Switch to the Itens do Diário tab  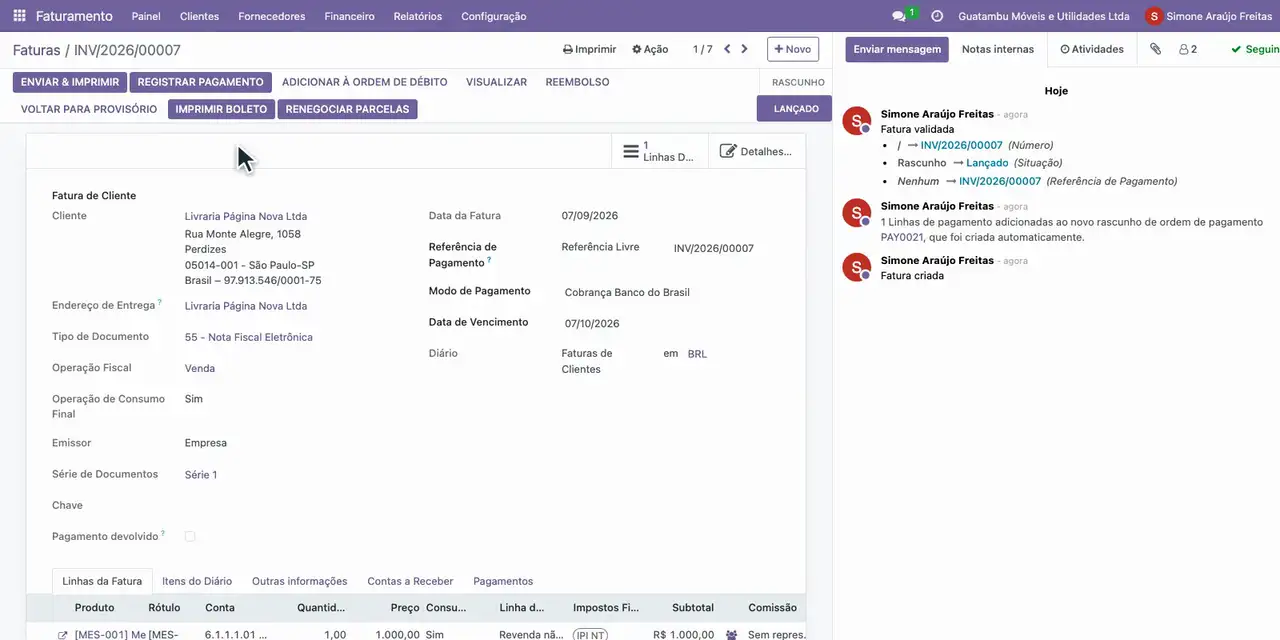click(197, 581)
